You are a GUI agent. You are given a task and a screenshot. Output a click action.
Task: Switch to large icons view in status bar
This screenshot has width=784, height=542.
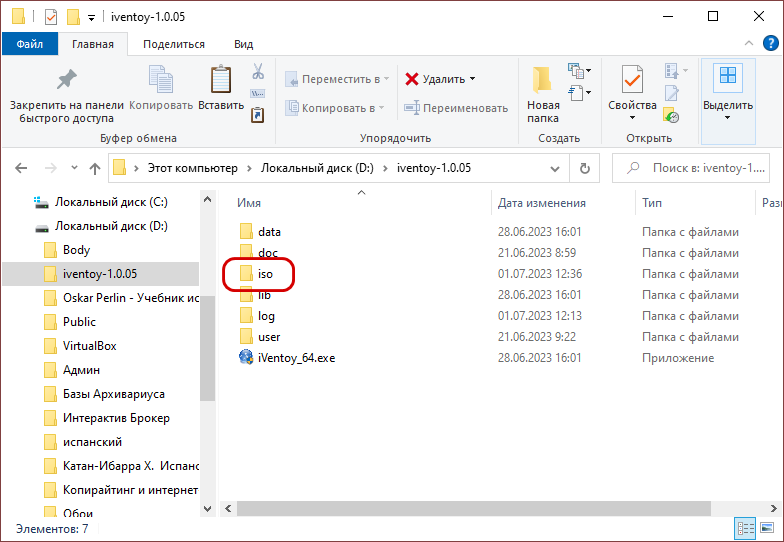tap(767, 528)
